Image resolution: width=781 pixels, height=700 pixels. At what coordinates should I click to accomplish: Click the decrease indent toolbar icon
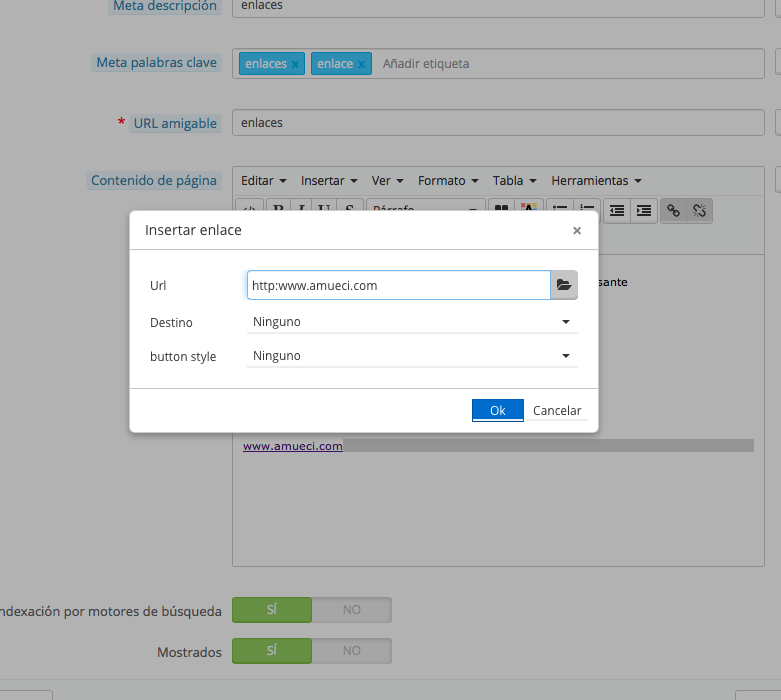point(617,210)
